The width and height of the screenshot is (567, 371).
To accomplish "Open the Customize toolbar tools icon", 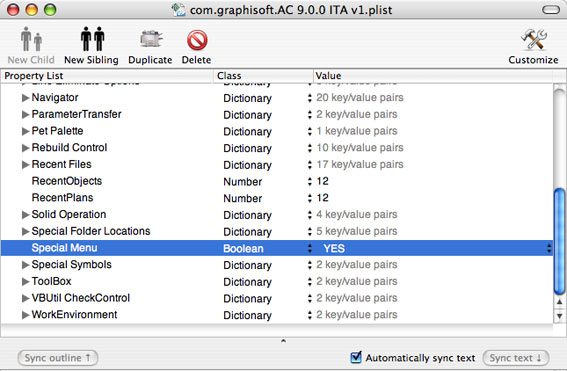I will click(x=533, y=39).
